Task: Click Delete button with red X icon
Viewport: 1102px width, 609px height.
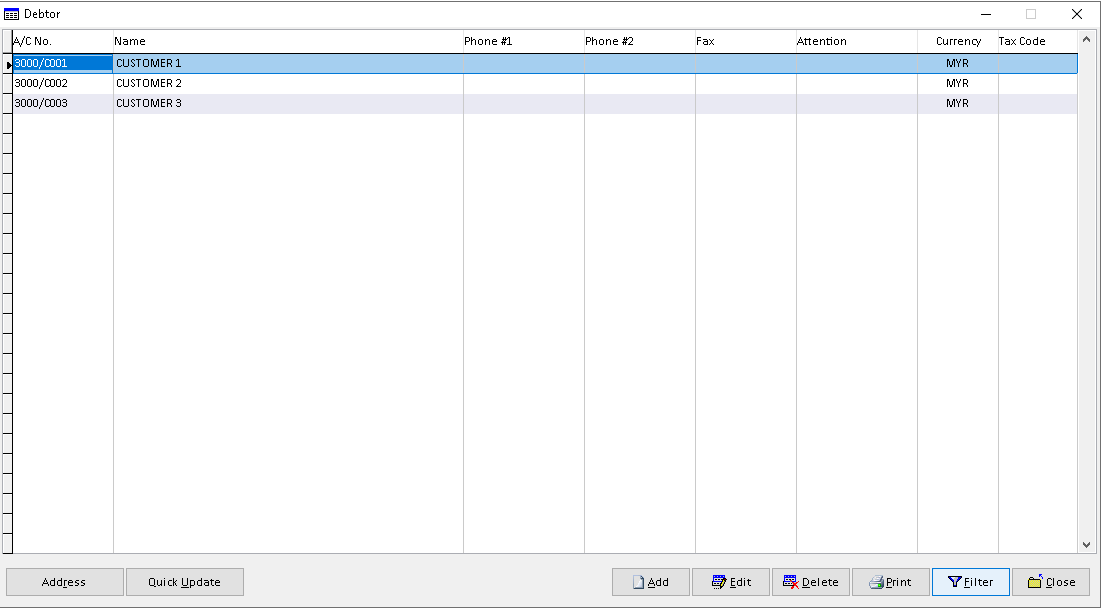Action: pos(811,582)
